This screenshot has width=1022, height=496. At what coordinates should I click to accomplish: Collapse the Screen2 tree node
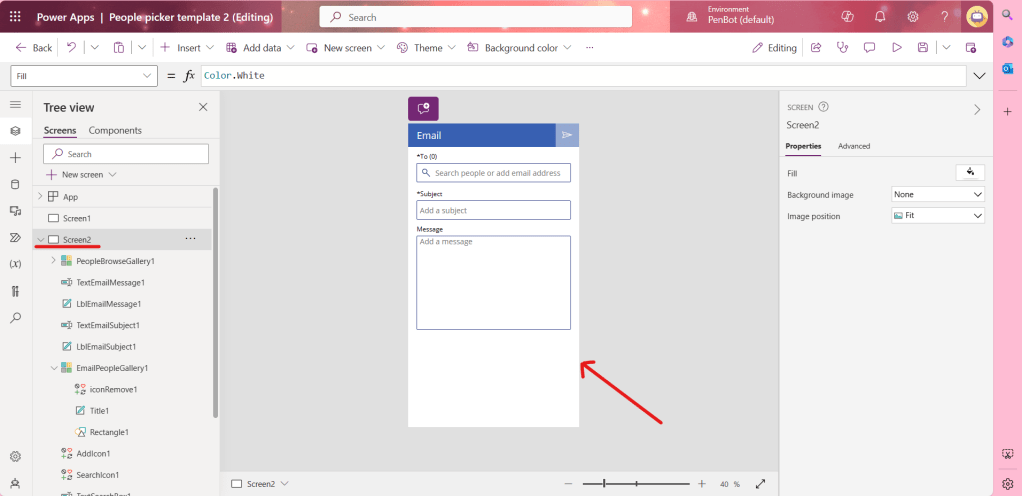pyautogui.click(x=40, y=240)
